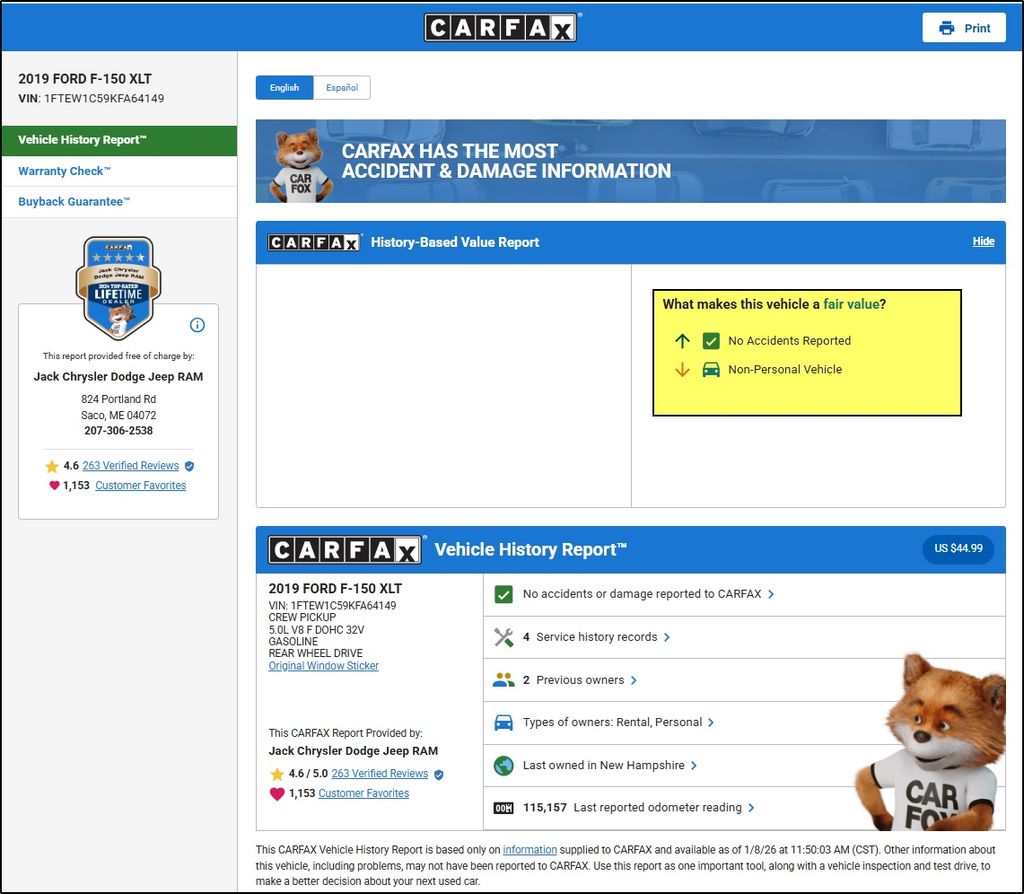Click the globe icon for last owned location
Viewport: 1024px width, 894px height.
click(504, 765)
